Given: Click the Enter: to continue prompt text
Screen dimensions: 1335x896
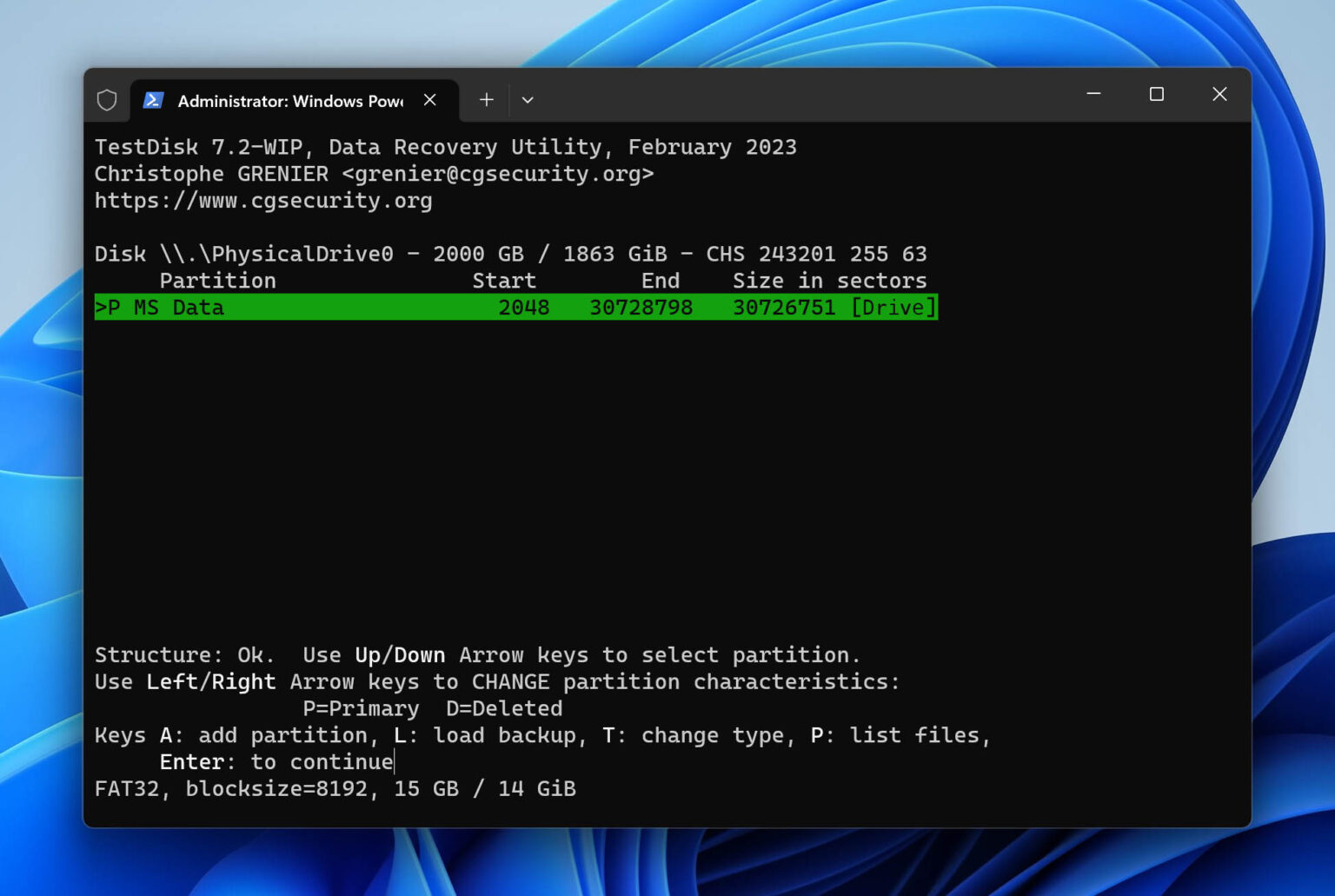Looking at the screenshot, I should coord(276,761).
